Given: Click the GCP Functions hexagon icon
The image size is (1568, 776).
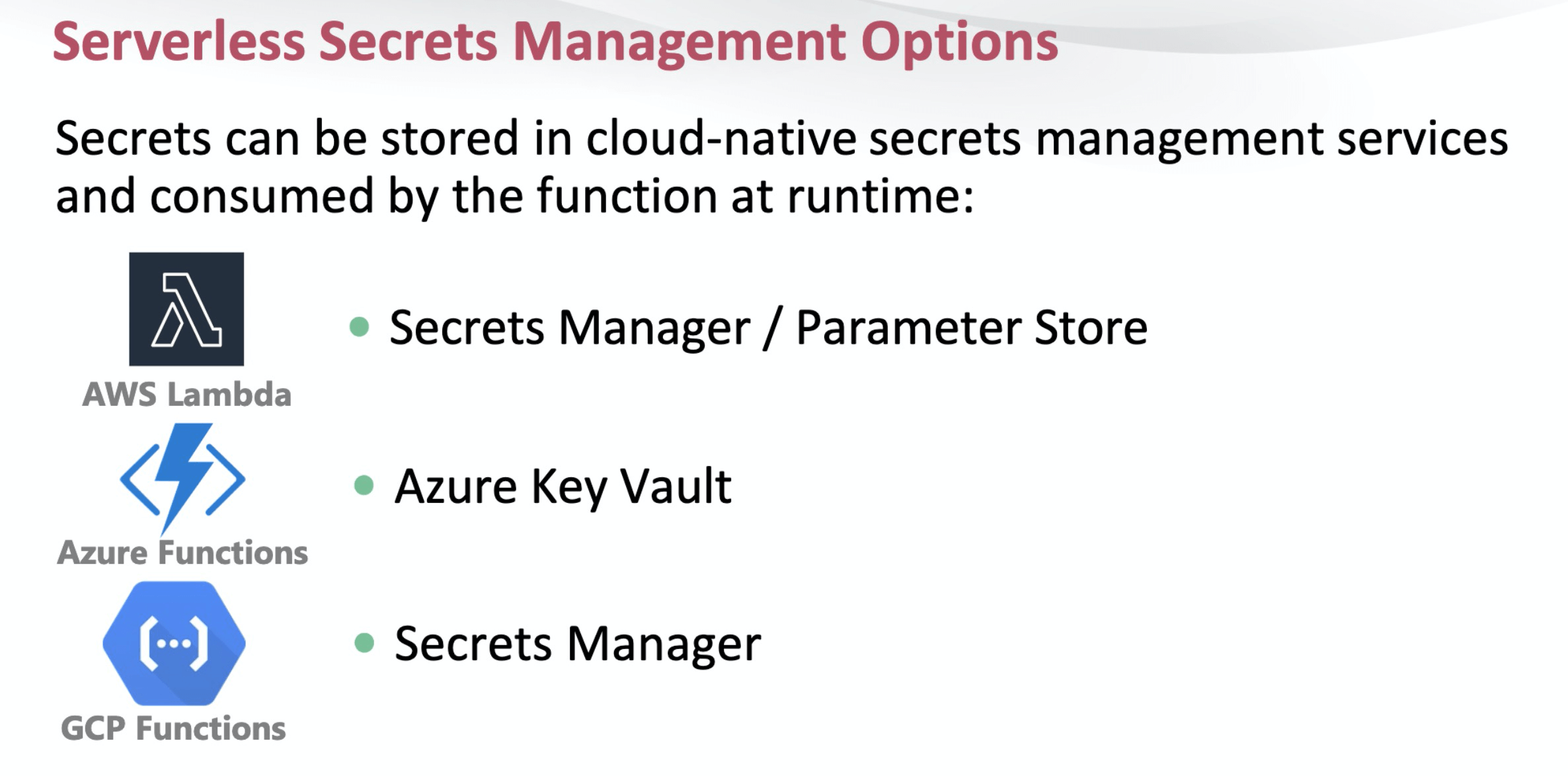Looking at the screenshot, I should 175,643.
